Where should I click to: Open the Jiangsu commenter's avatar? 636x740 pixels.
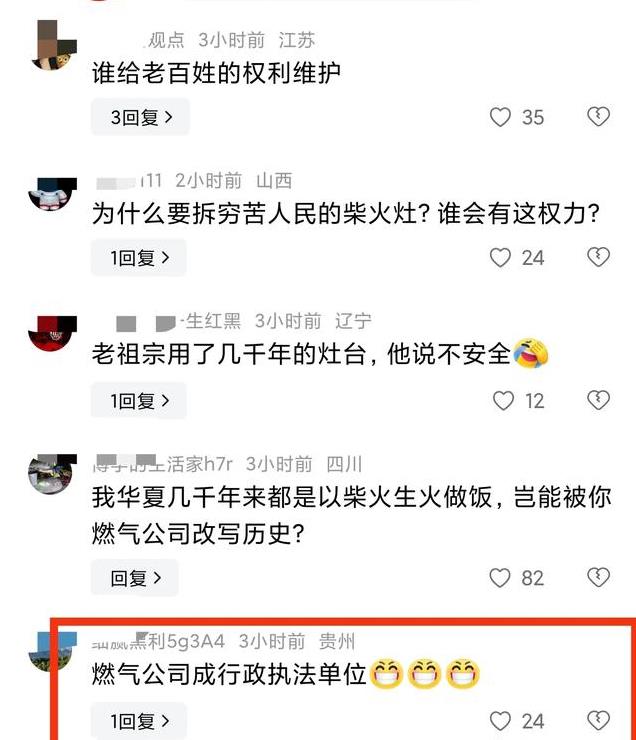53,45
